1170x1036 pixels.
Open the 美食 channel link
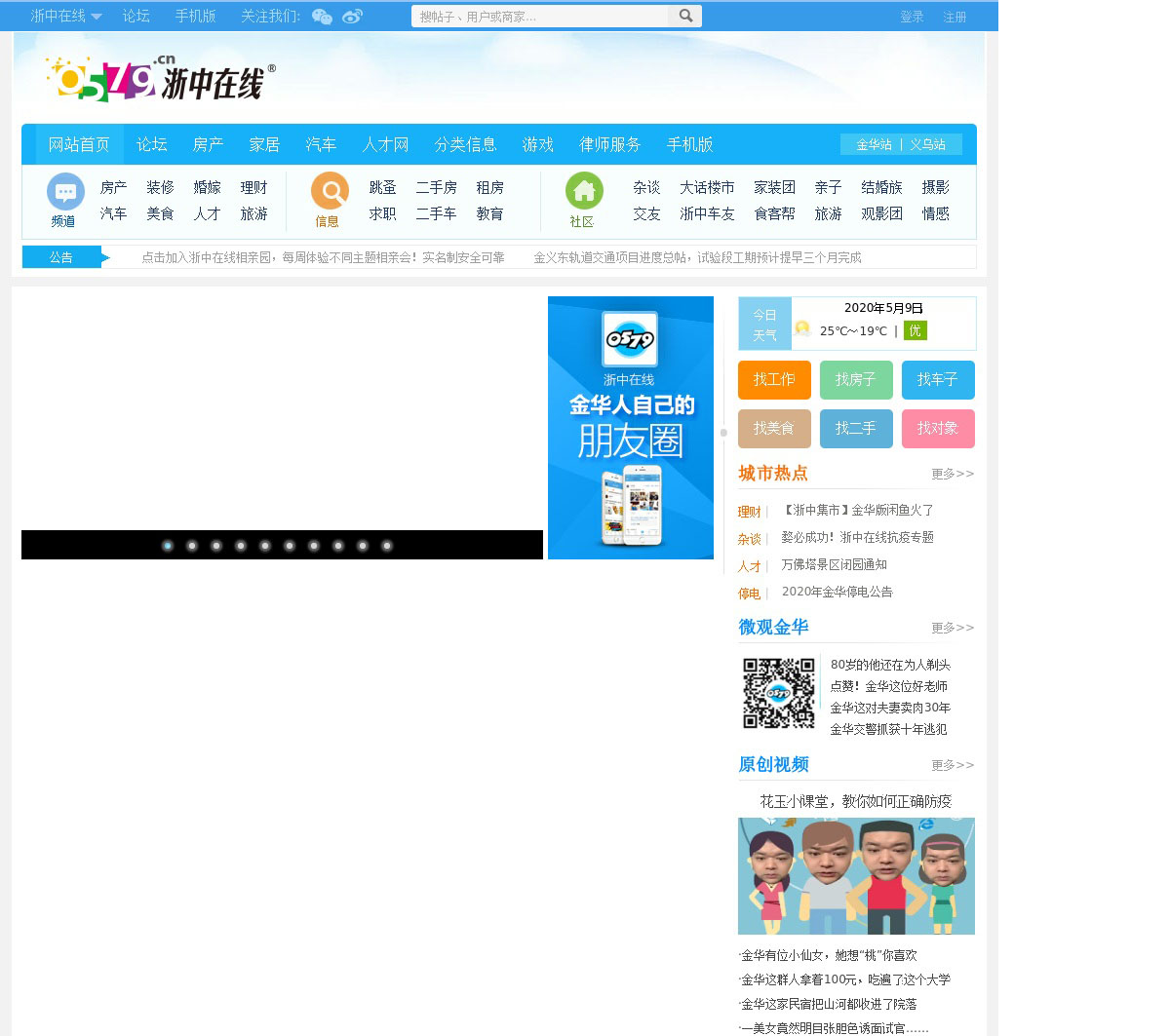coord(160,213)
